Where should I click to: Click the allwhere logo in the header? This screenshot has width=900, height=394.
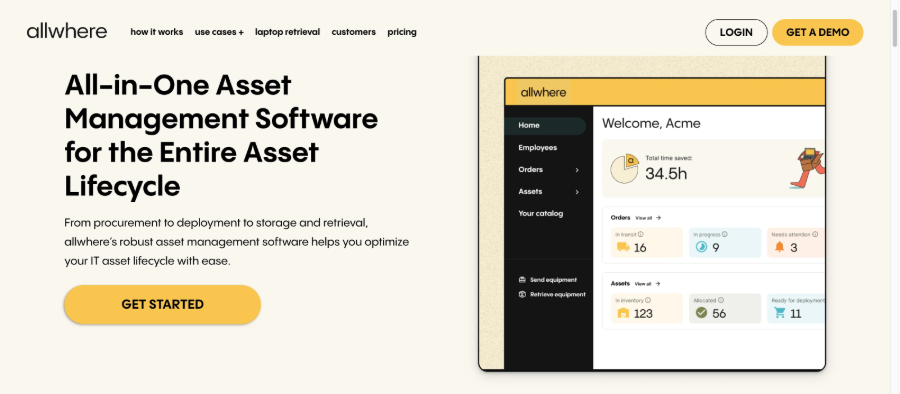(x=67, y=32)
